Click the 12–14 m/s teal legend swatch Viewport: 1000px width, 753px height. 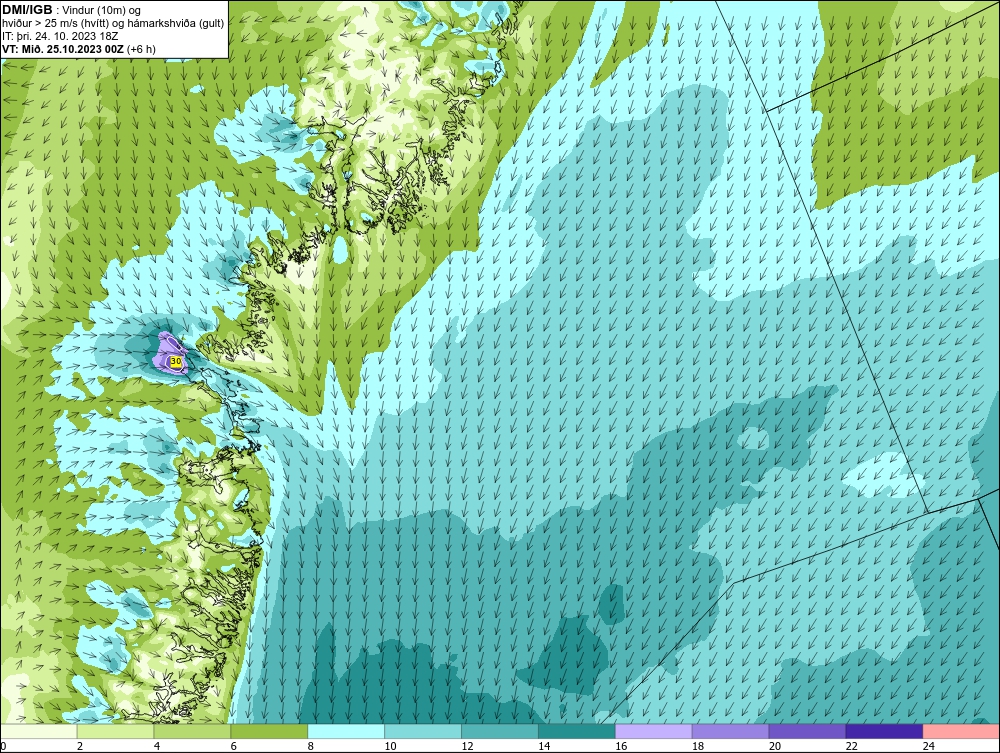[x=500, y=731]
